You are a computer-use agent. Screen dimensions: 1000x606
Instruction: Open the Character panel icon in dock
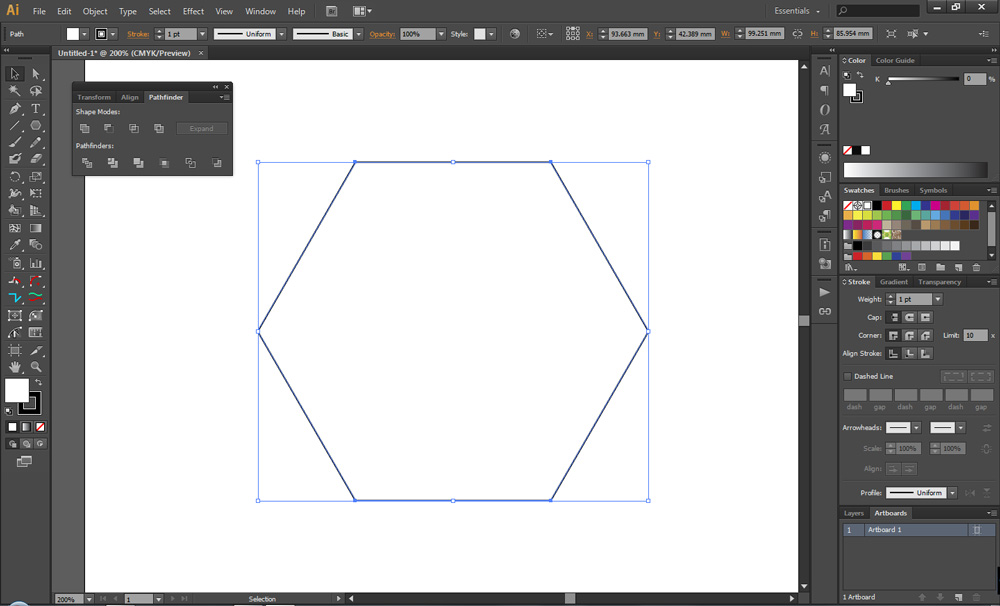[x=825, y=71]
